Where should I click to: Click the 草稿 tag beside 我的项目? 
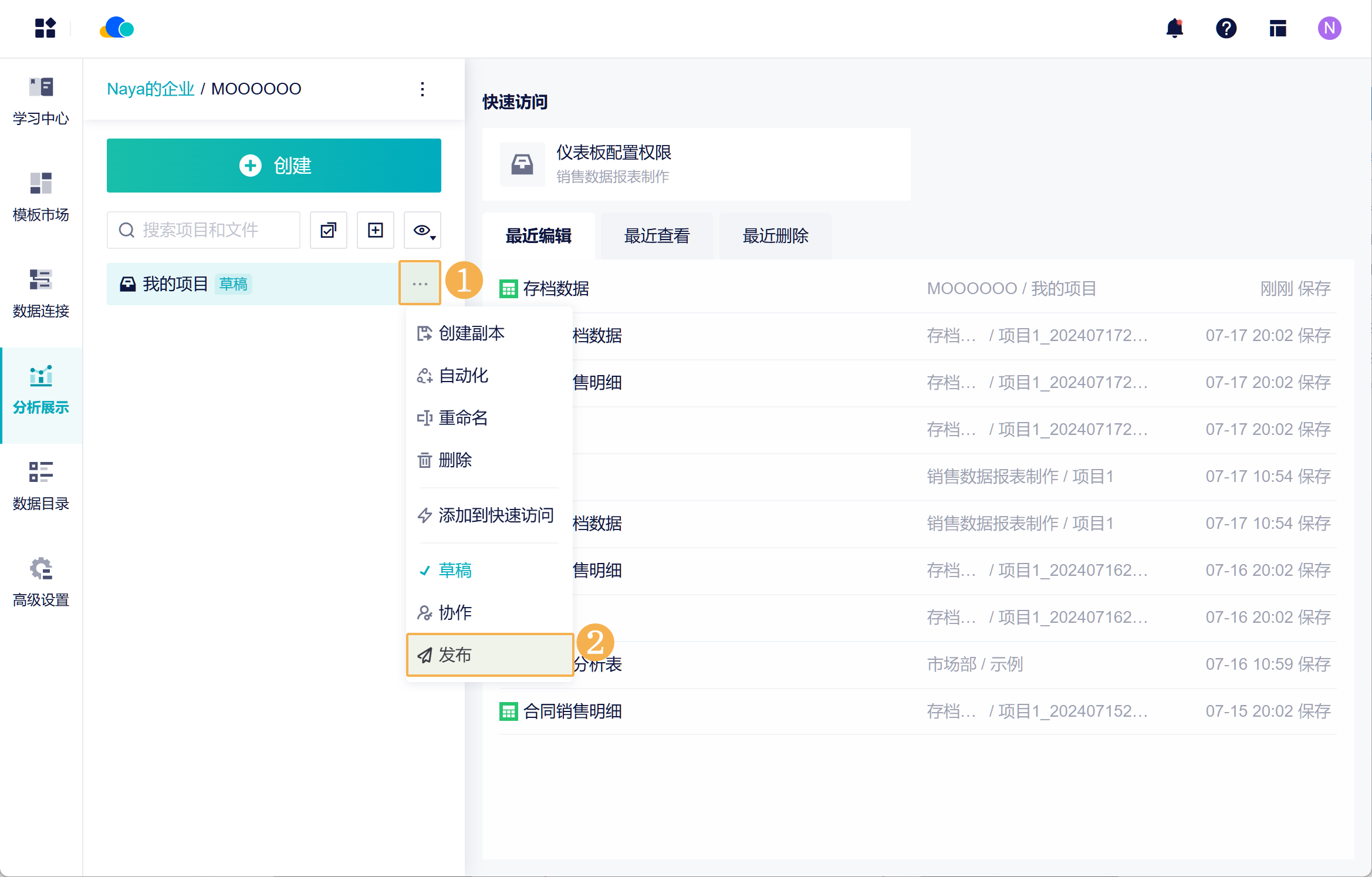233,285
